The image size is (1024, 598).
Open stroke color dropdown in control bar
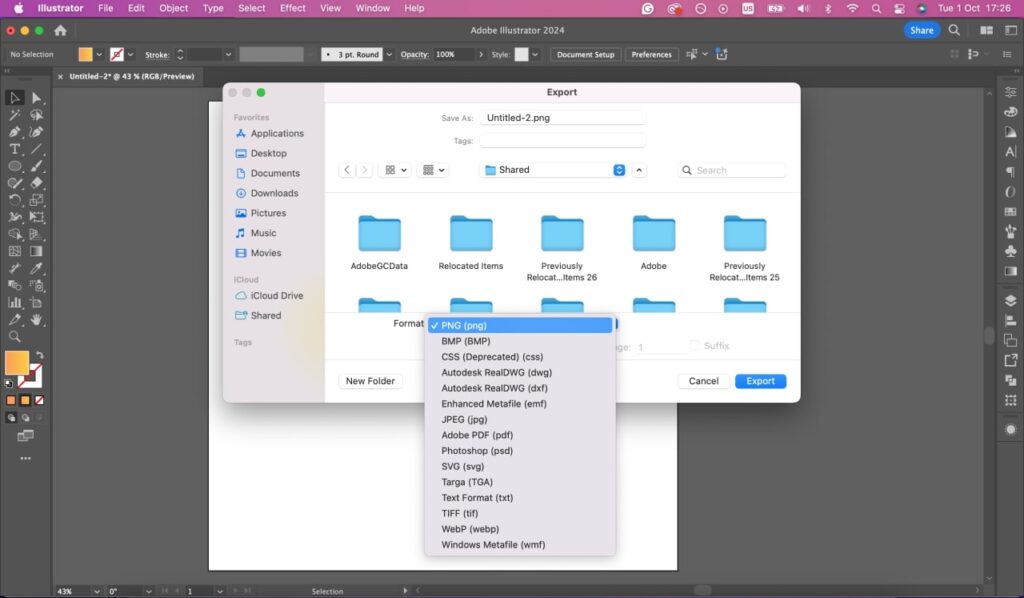[130, 55]
